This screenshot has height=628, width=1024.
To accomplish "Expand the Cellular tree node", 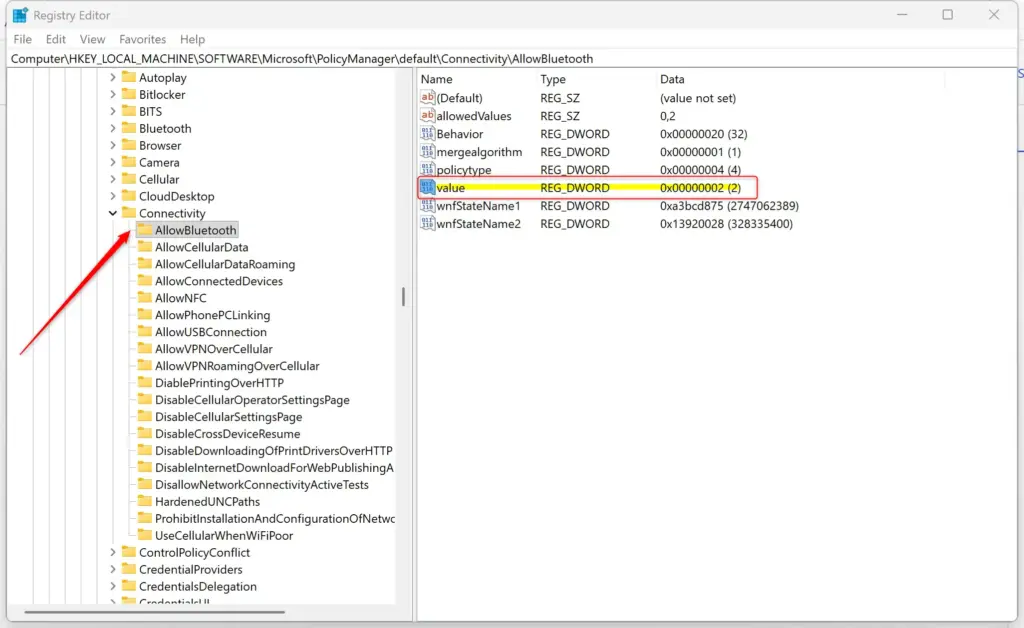I will pyautogui.click(x=112, y=179).
